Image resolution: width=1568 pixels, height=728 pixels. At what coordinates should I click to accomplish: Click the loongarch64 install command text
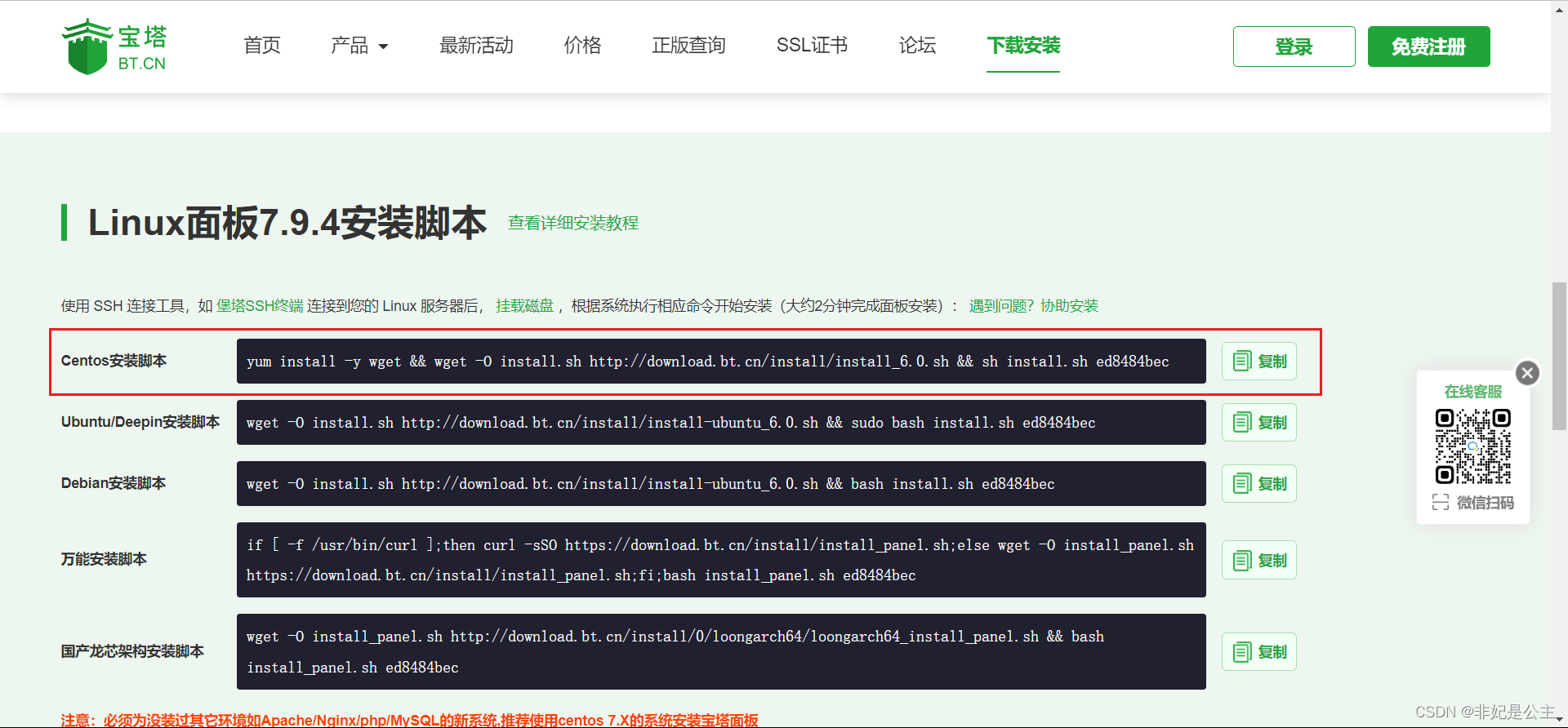point(675,651)
